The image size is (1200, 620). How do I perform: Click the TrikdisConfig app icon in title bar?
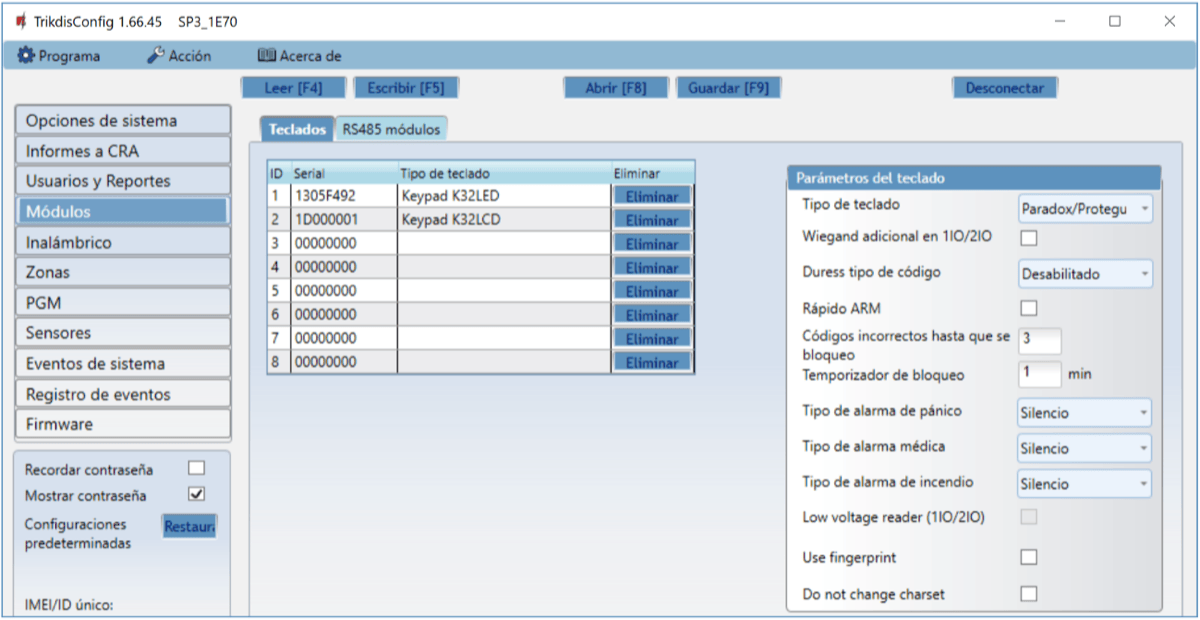pos(20,21)
